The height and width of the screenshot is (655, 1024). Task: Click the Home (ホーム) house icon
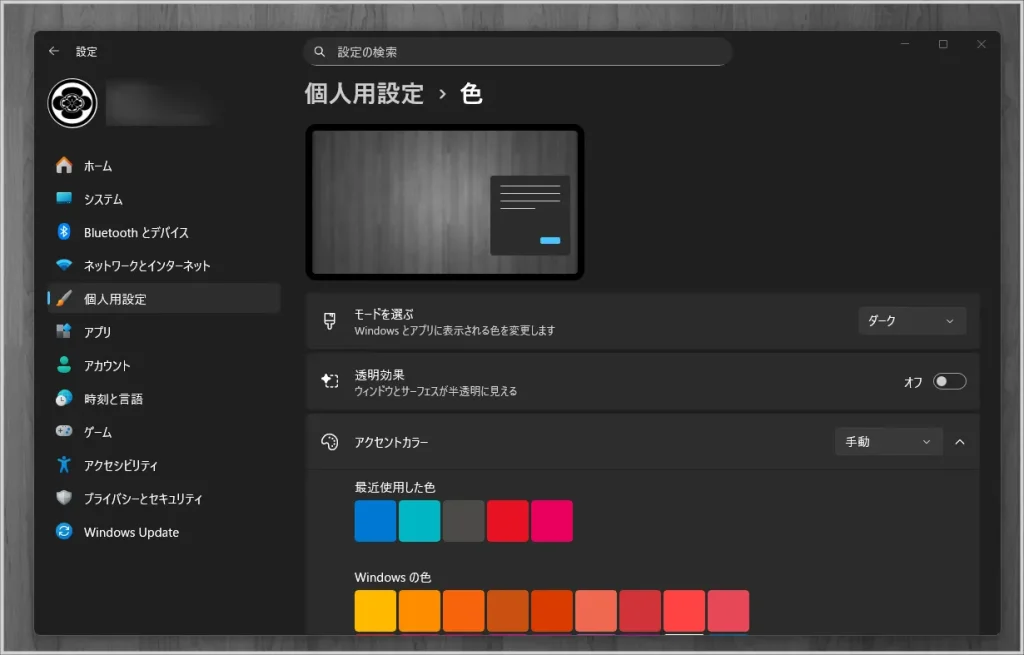tap(64, 166)
